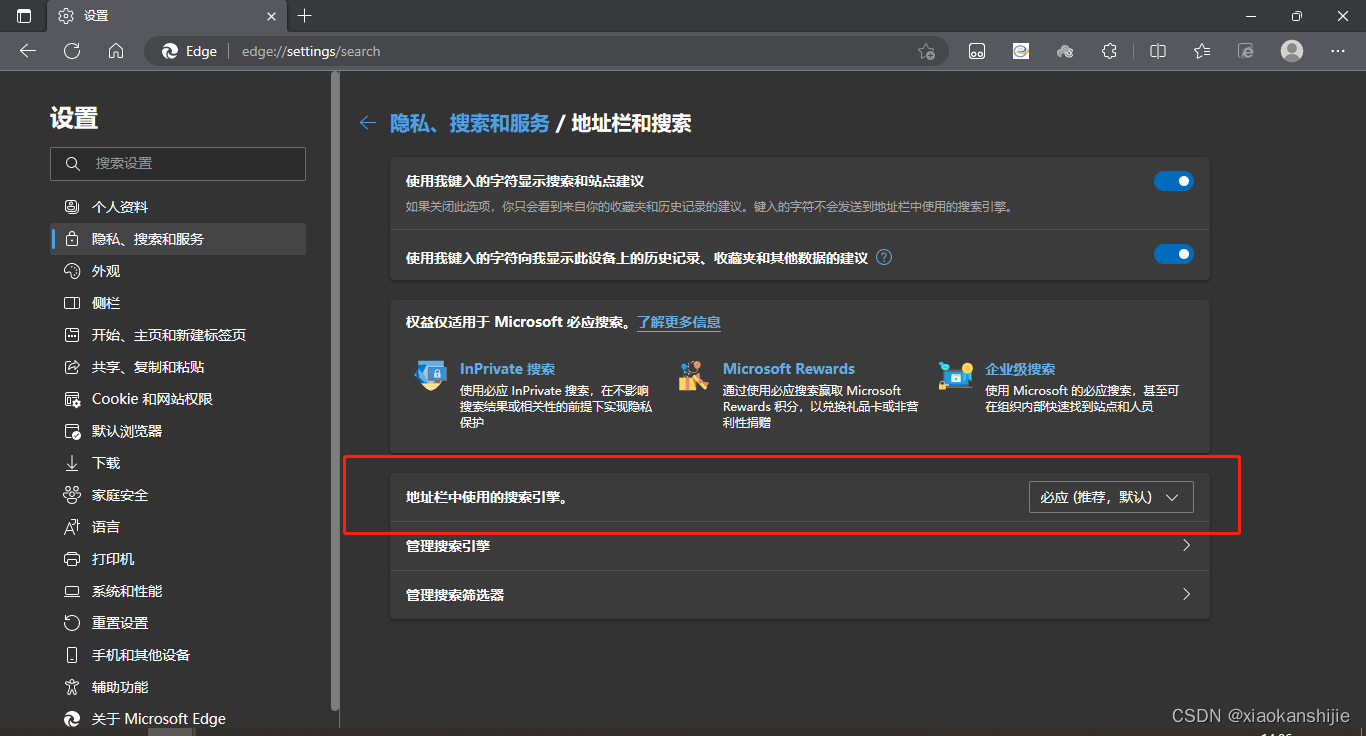The height and width of the screenshot is (736, 1366).
Task: Disable history and favorites suggestions toggle
Action: pos(1174,254)
